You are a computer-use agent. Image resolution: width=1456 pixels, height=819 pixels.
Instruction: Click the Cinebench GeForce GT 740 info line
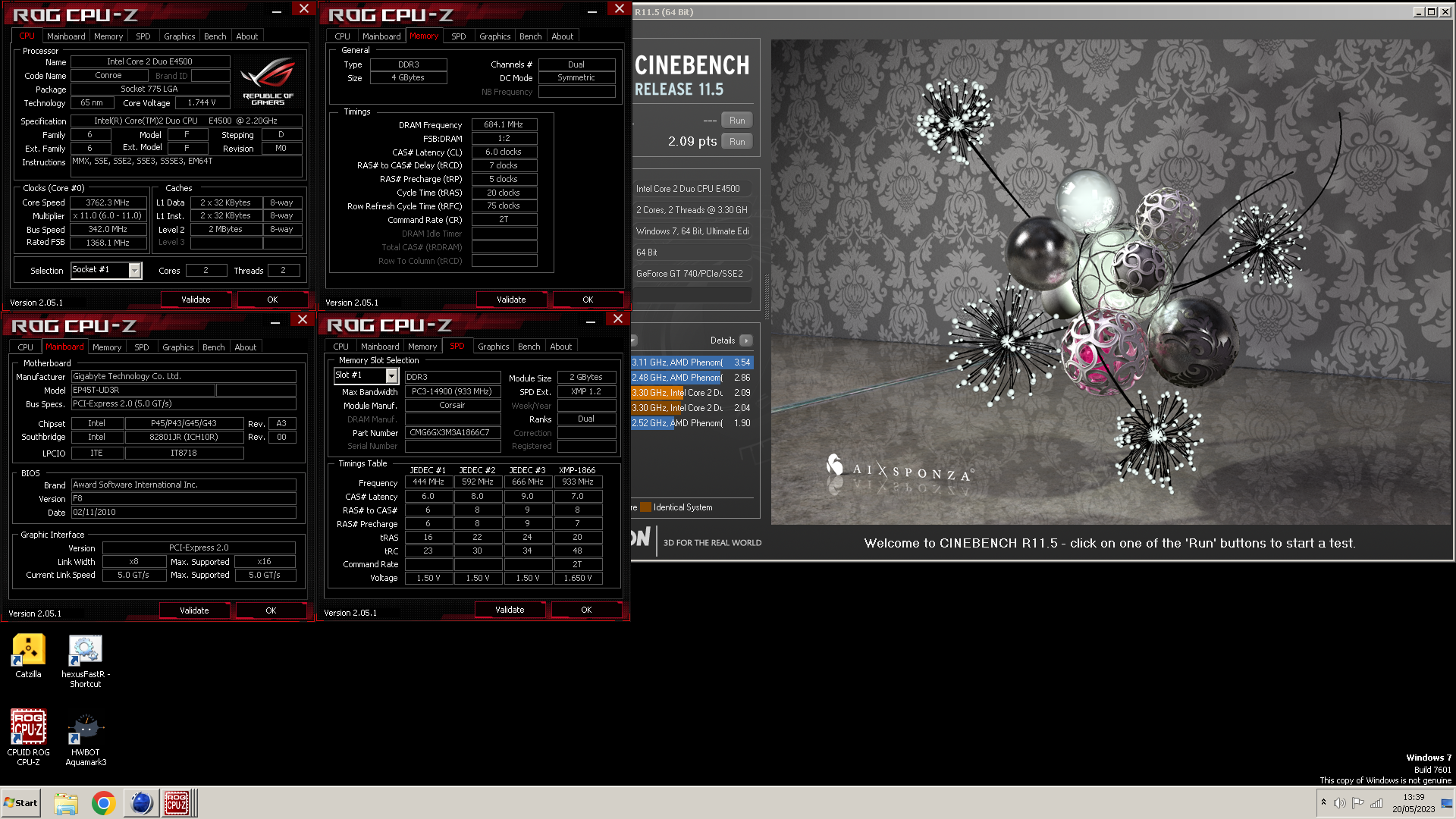tap(692, 273)
